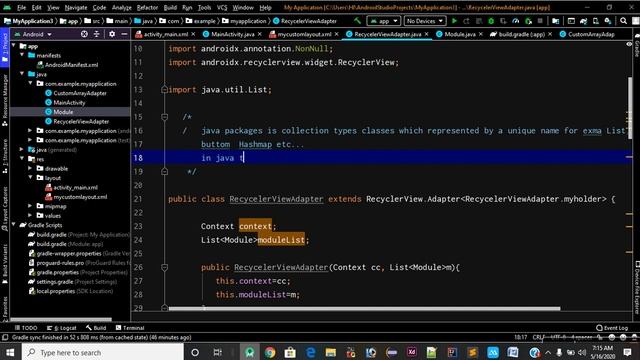The image size is (640, 360).
Task: Click Android Studio icon in taskbar
Action: tap(250, 352)
